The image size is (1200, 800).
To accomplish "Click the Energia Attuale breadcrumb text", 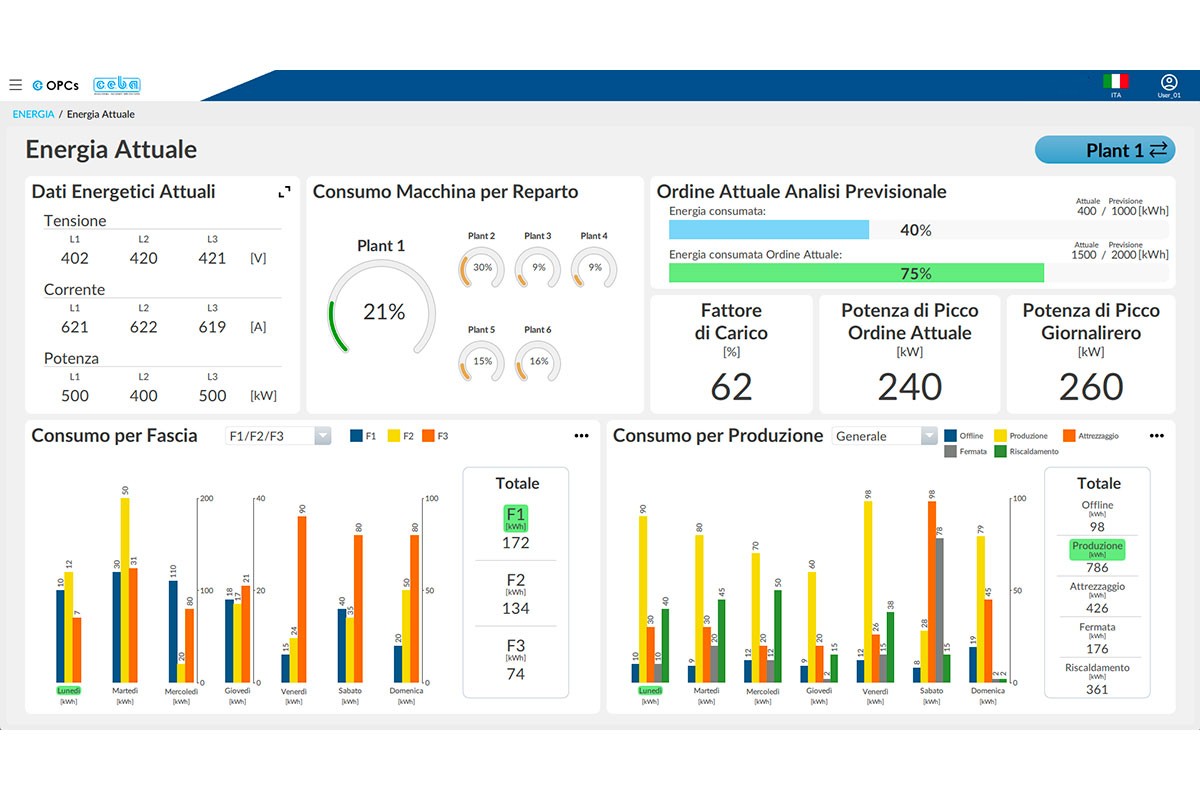I will coord(101,114).
